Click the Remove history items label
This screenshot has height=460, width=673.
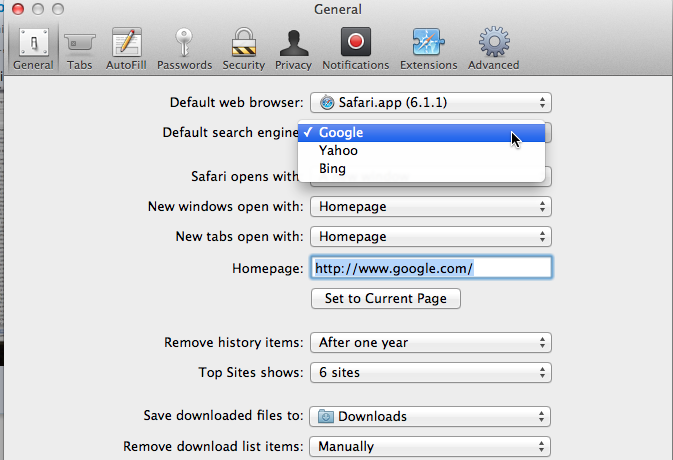point(233,342)
